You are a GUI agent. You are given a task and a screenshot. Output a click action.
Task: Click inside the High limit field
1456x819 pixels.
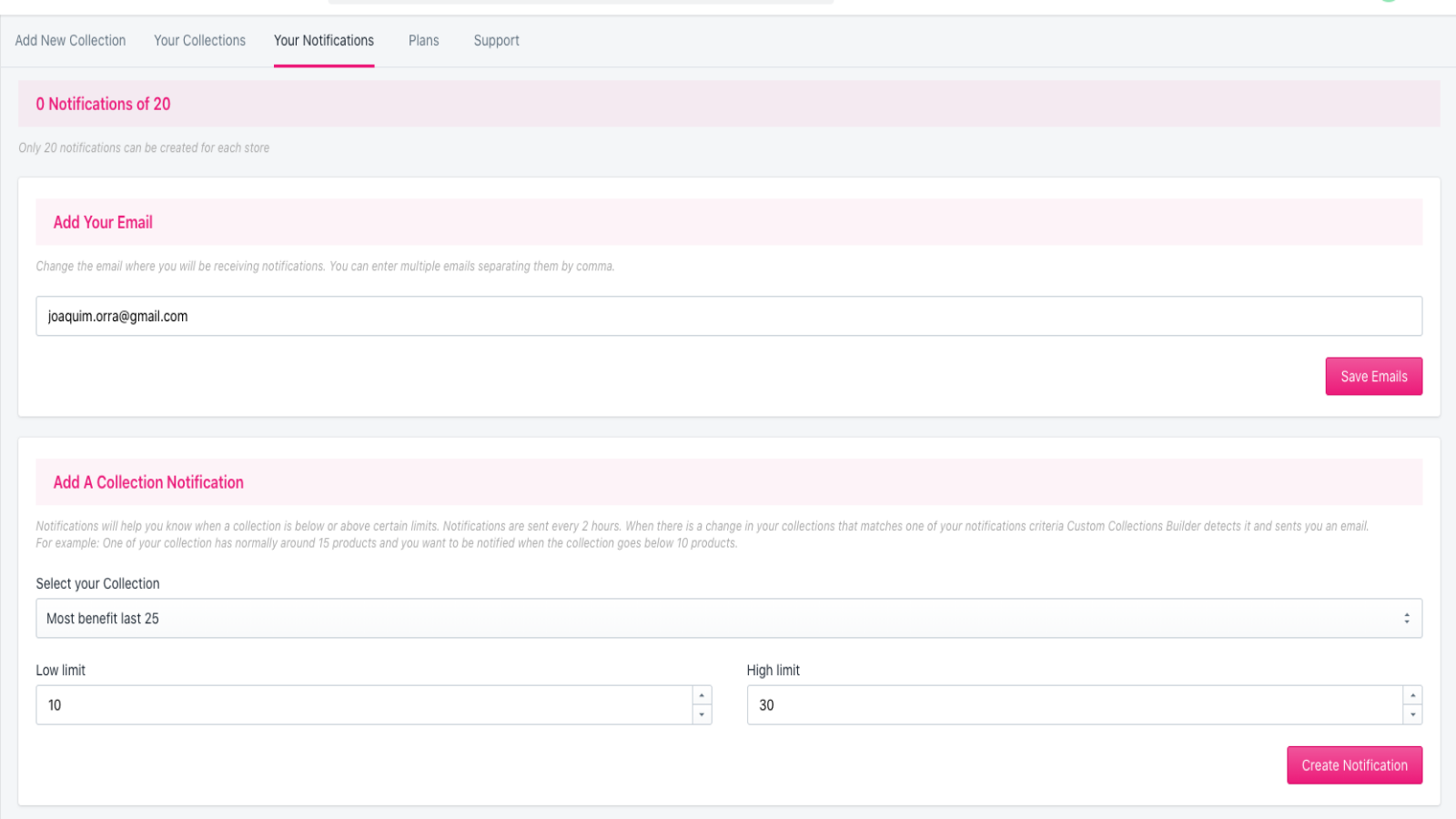(1074, 705)
